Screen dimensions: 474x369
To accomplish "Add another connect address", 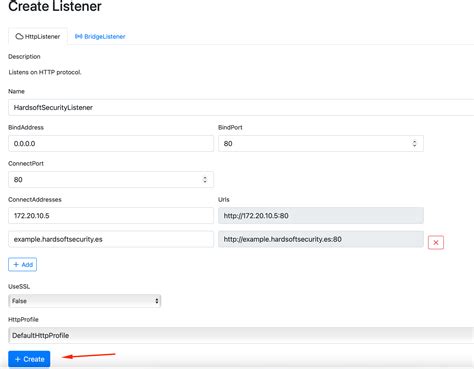I will pos(23,265).
